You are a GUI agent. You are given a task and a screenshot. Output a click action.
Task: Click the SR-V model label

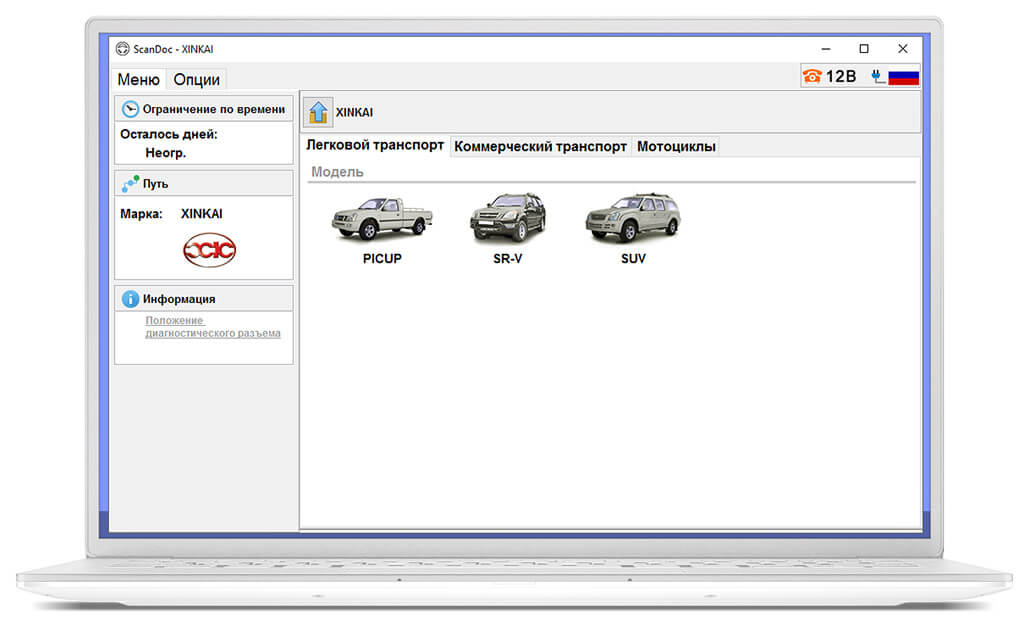pos(507,258)
